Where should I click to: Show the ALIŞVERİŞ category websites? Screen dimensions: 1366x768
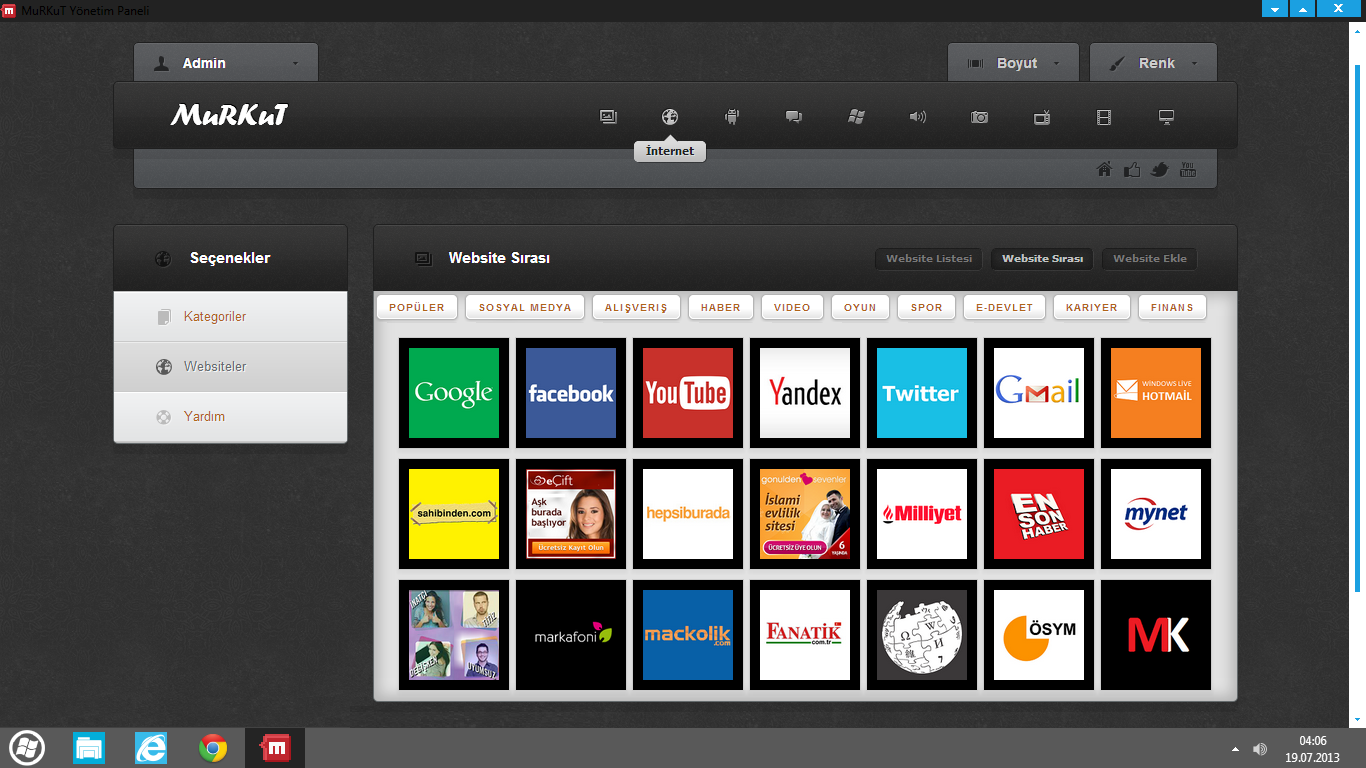click(636, 307)
